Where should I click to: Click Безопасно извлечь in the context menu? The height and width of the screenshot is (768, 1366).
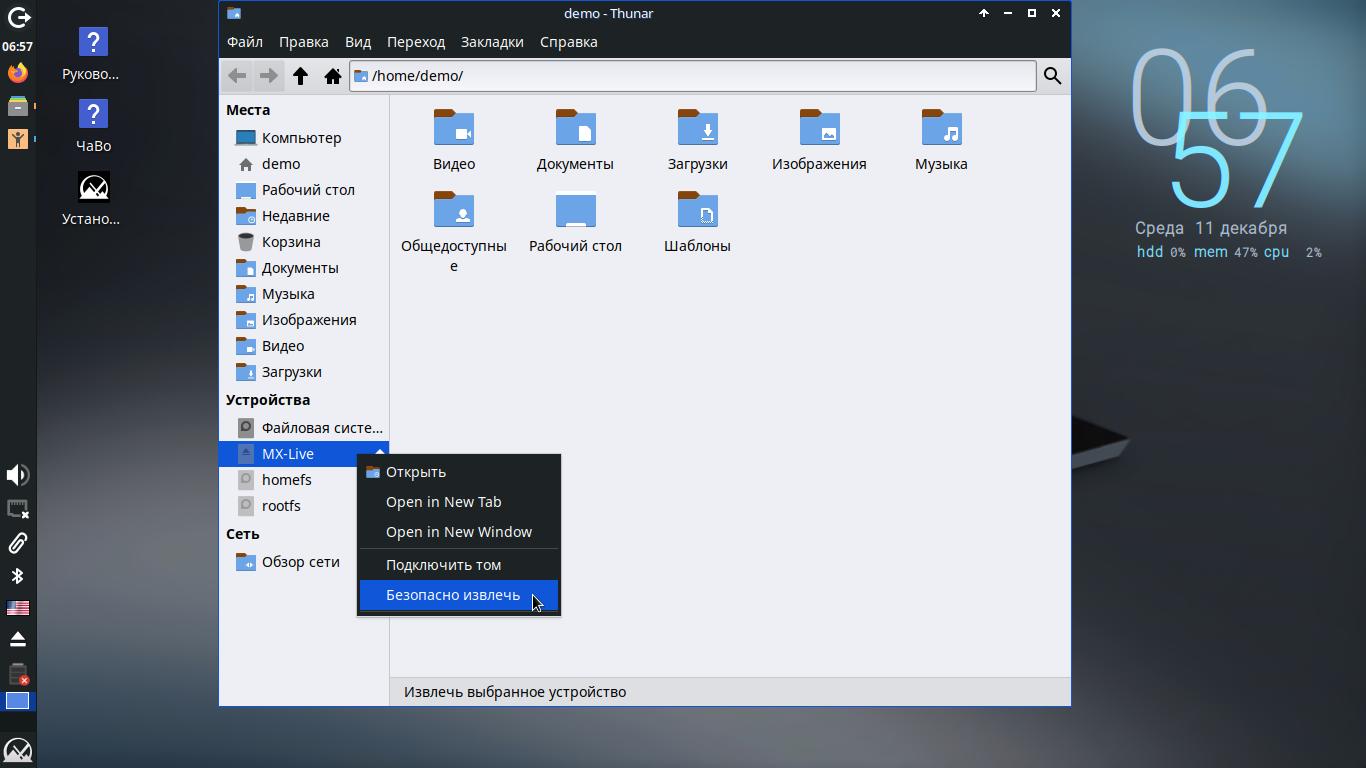point(459,595)
